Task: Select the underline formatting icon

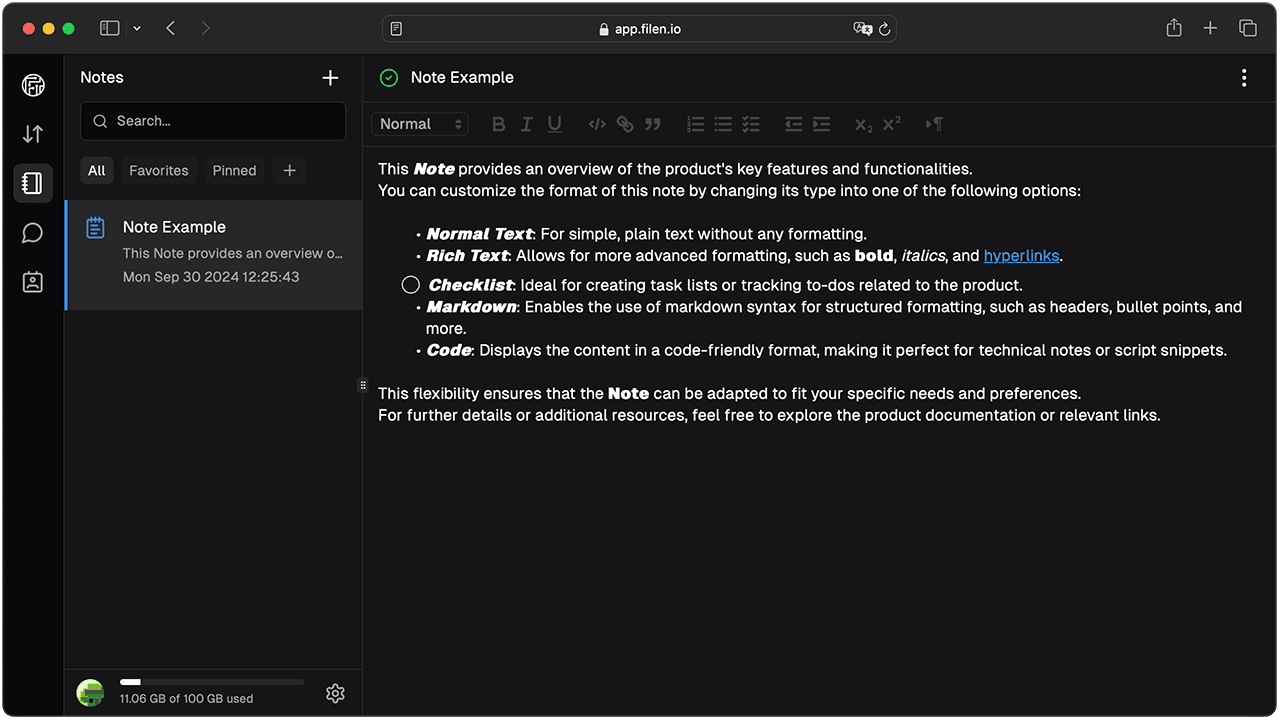Action: point(554,124)
